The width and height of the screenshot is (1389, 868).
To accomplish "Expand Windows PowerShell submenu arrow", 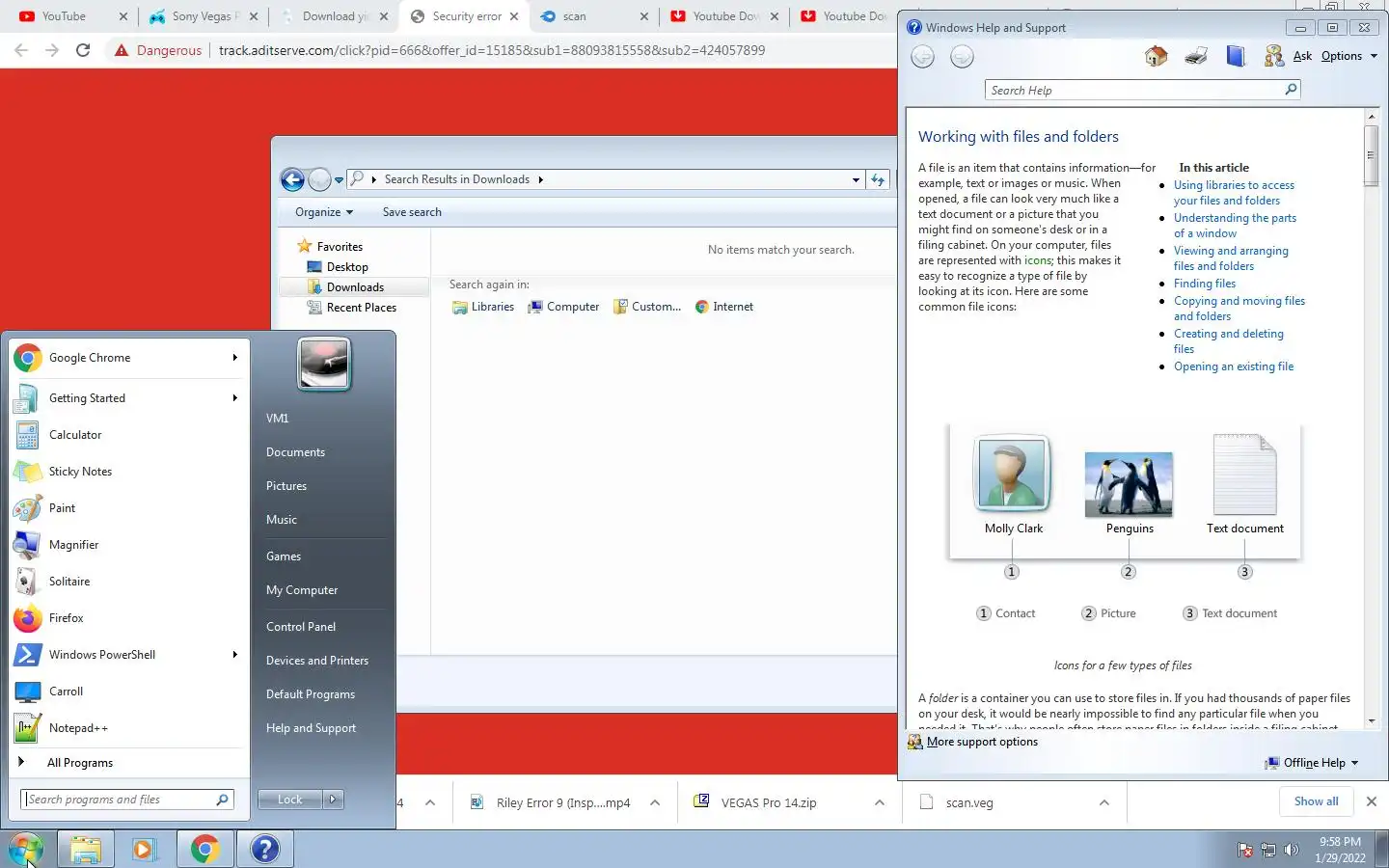I will (x=234, y=655).
